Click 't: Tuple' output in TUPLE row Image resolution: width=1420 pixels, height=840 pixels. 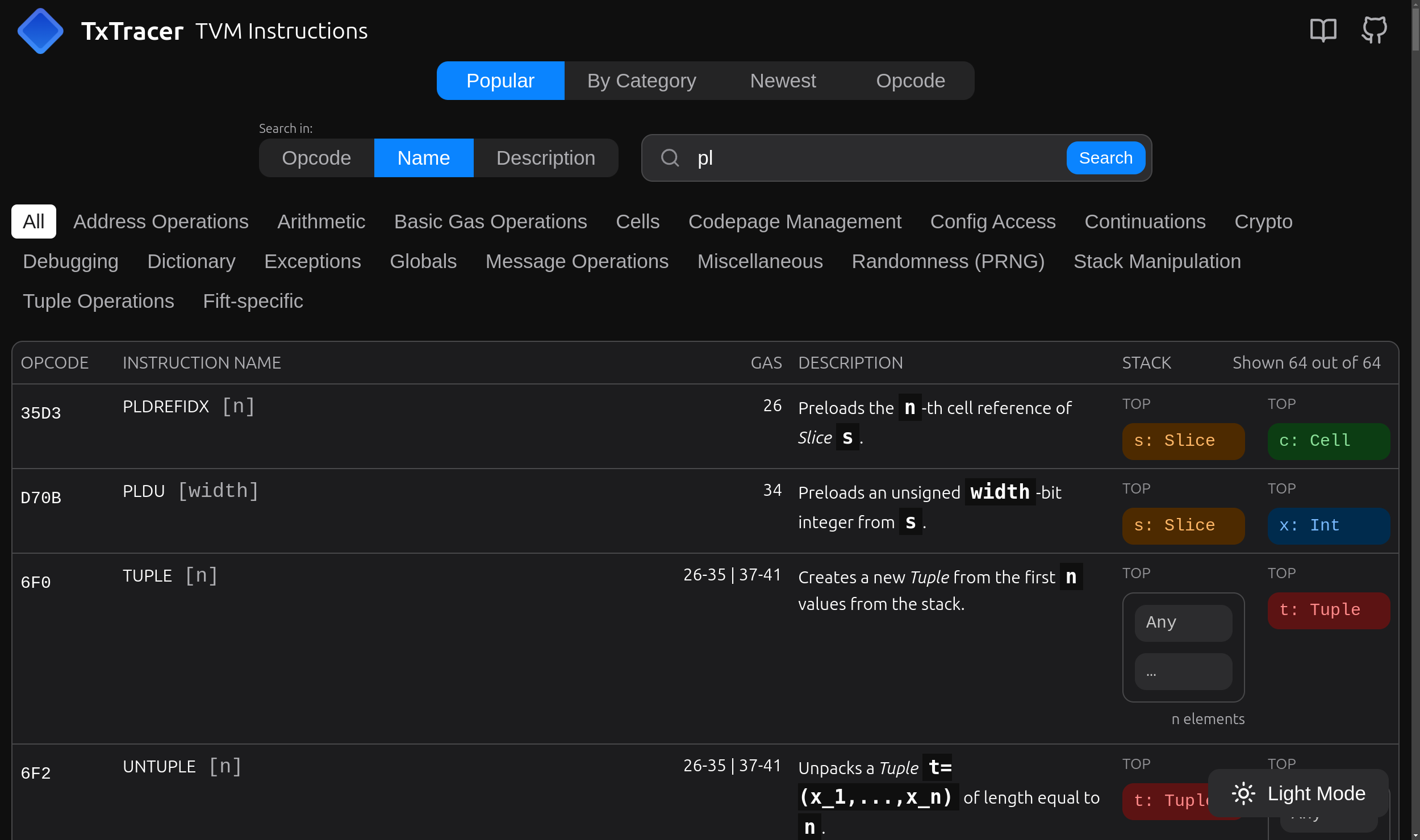1329,610
